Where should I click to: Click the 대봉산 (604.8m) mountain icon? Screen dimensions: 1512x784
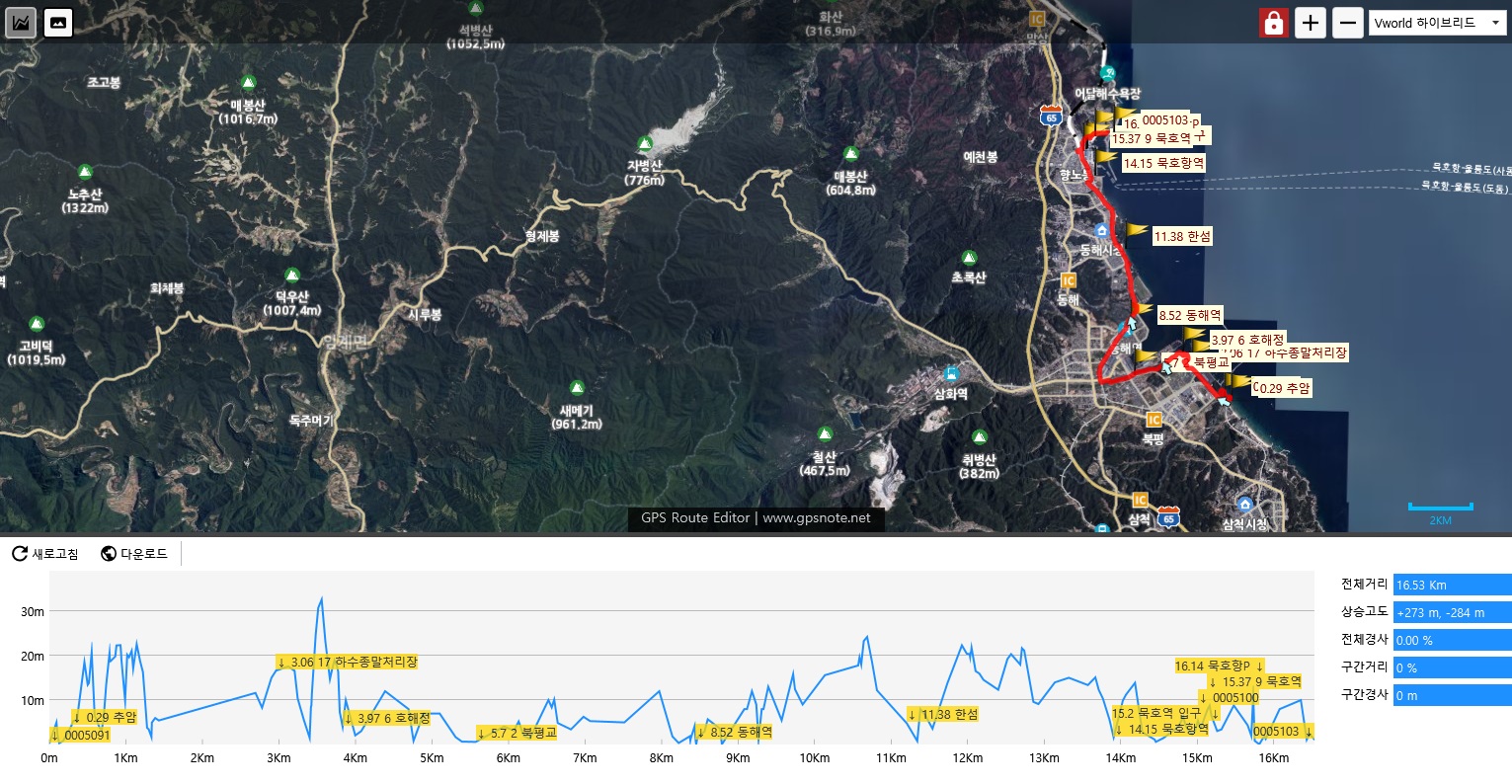tap(850, 154)
